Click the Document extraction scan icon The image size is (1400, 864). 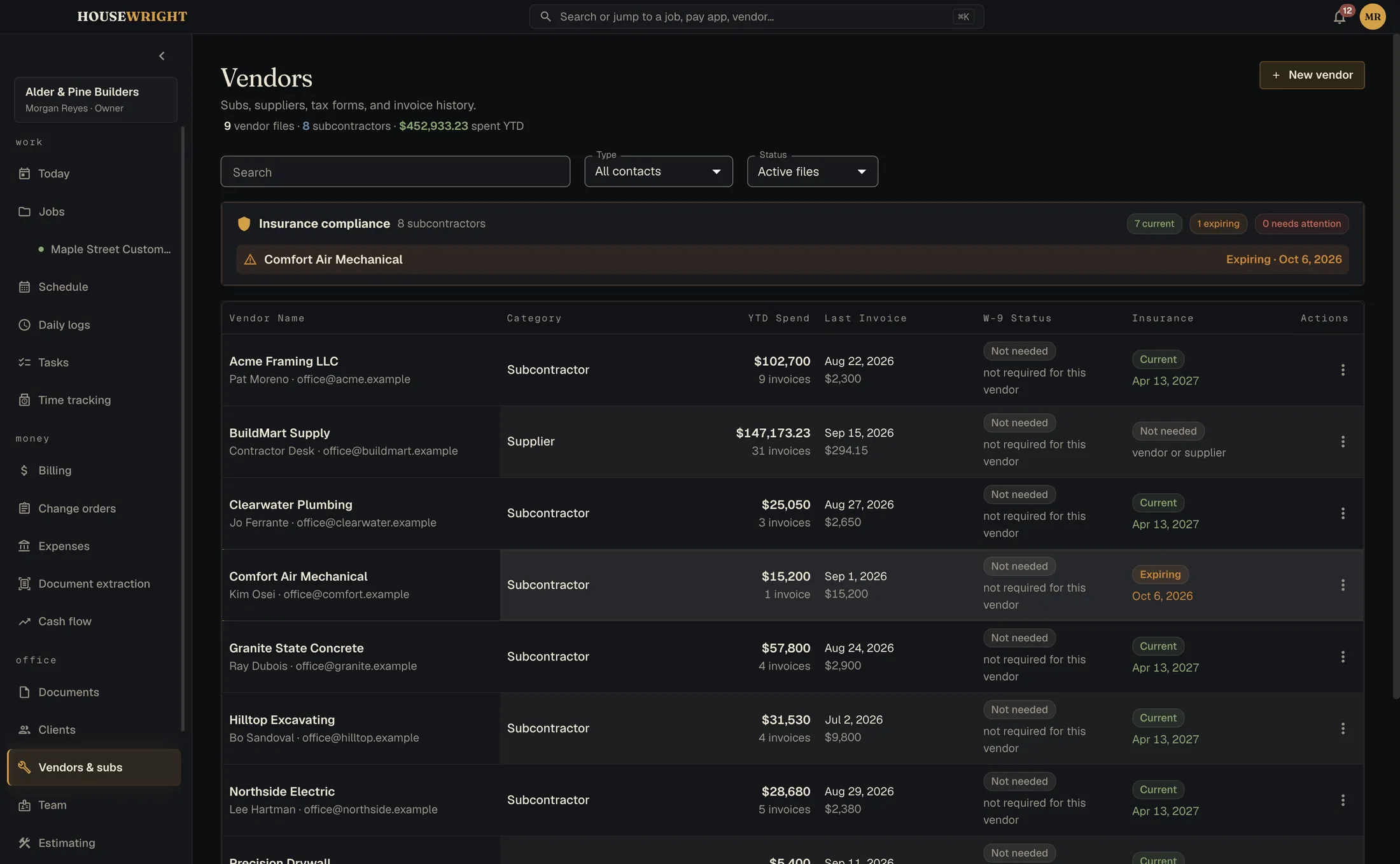coord(24,583)
